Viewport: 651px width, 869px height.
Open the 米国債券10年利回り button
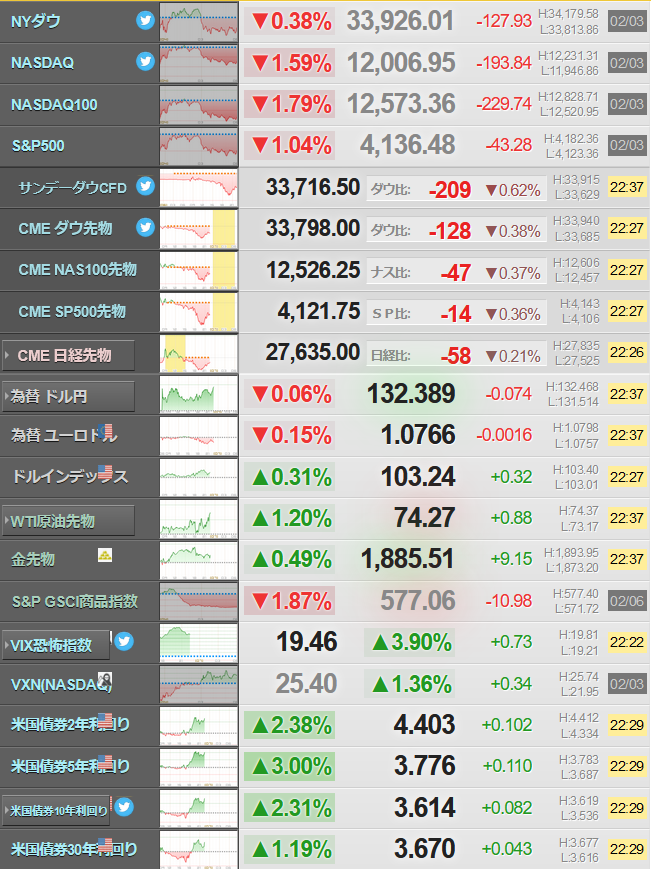pyautogui.click(x=56, y=811)
